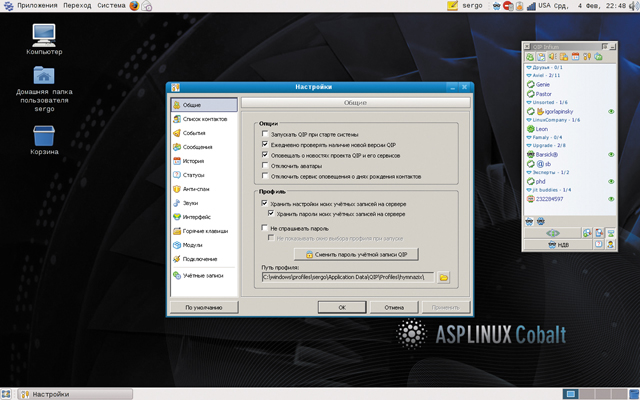Select contact 232204597 in QIP list

549,199
